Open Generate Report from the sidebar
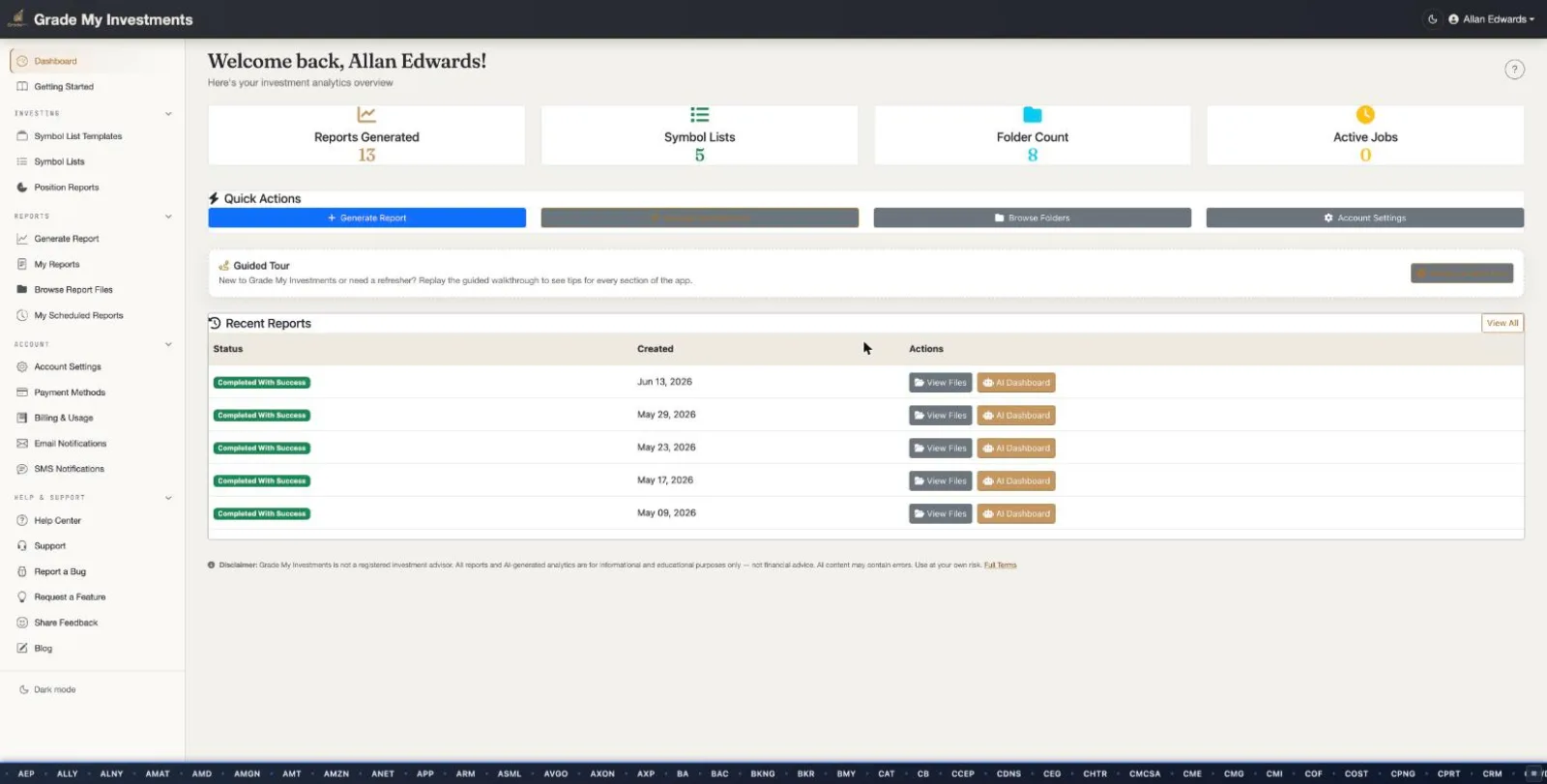The width and height of the screenshot is (1547, 784). pos(67,239)
